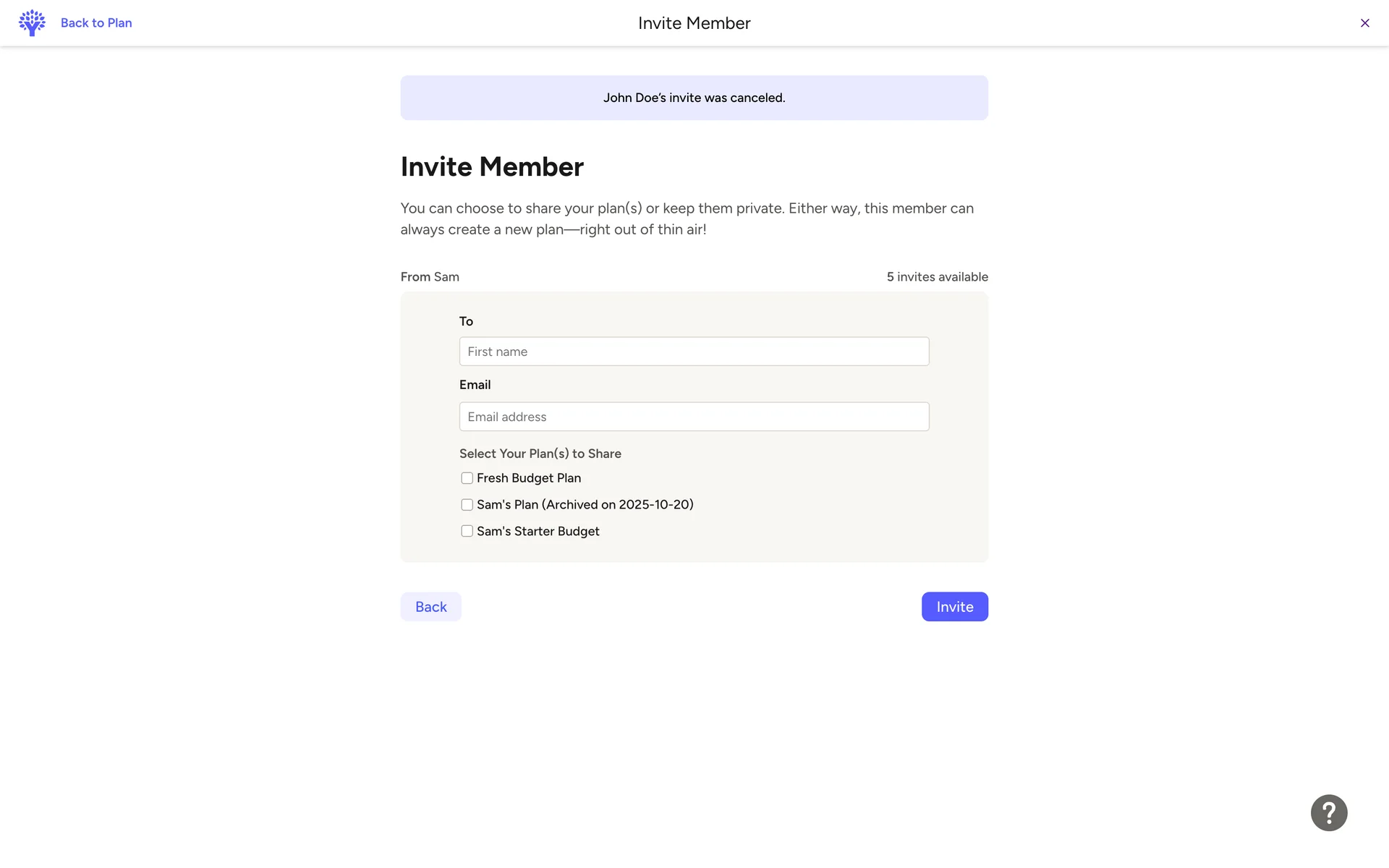This screenshot has height=868, width=1389.
Task: Click the First name input field
Action: tap(694, 352)
